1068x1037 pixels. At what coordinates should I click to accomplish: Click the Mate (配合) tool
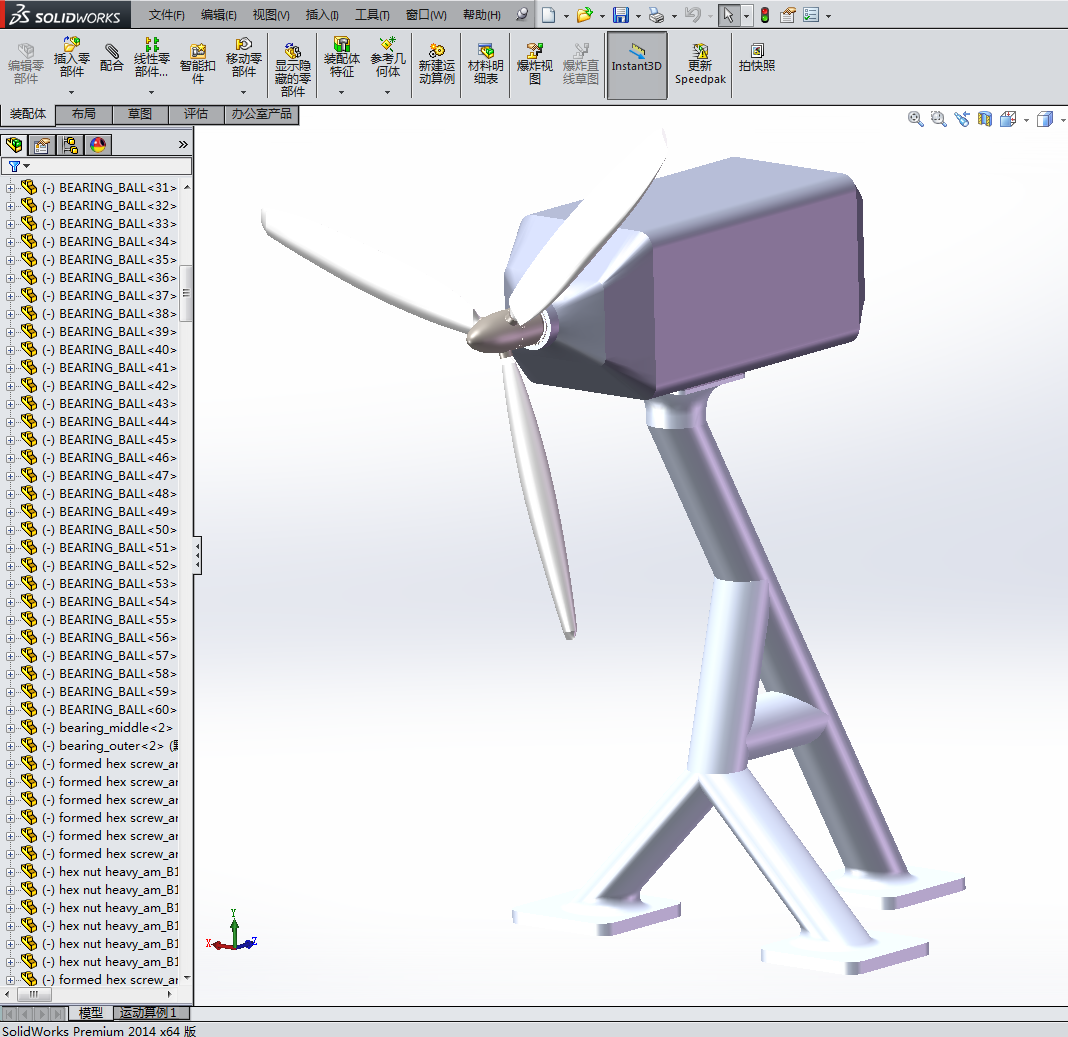point(112,57)
